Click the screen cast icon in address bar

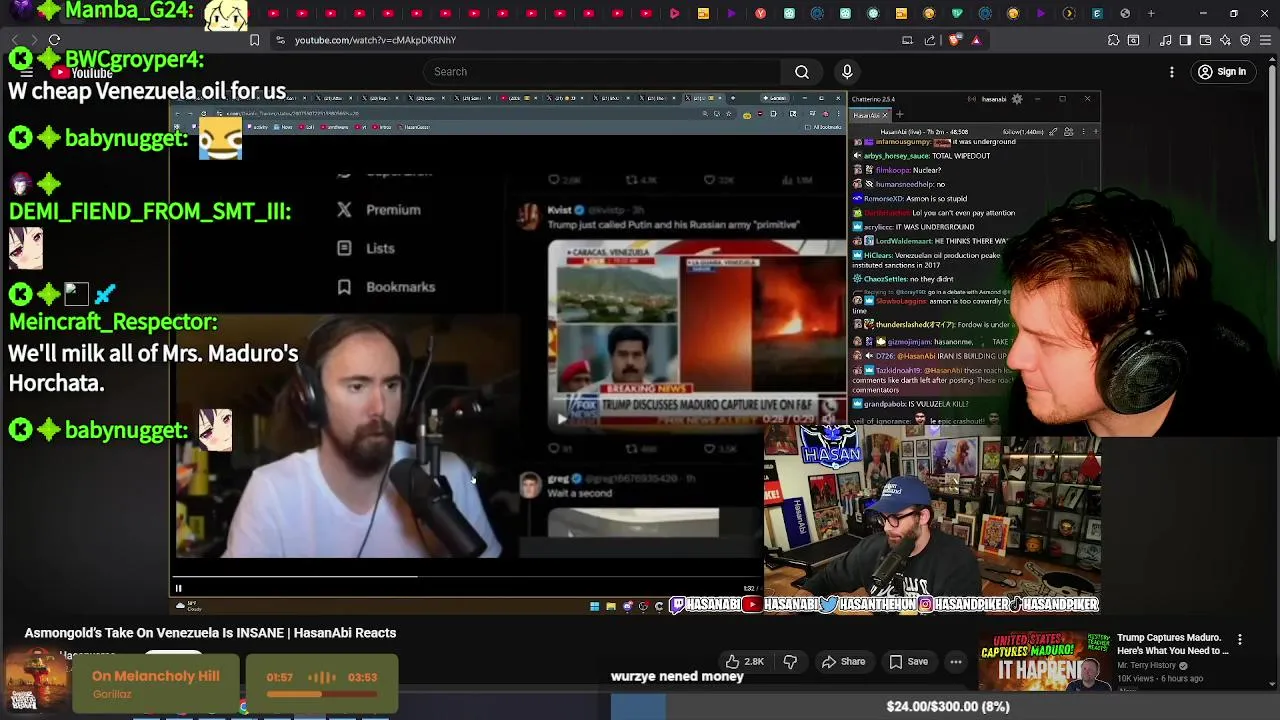(907, 40)
